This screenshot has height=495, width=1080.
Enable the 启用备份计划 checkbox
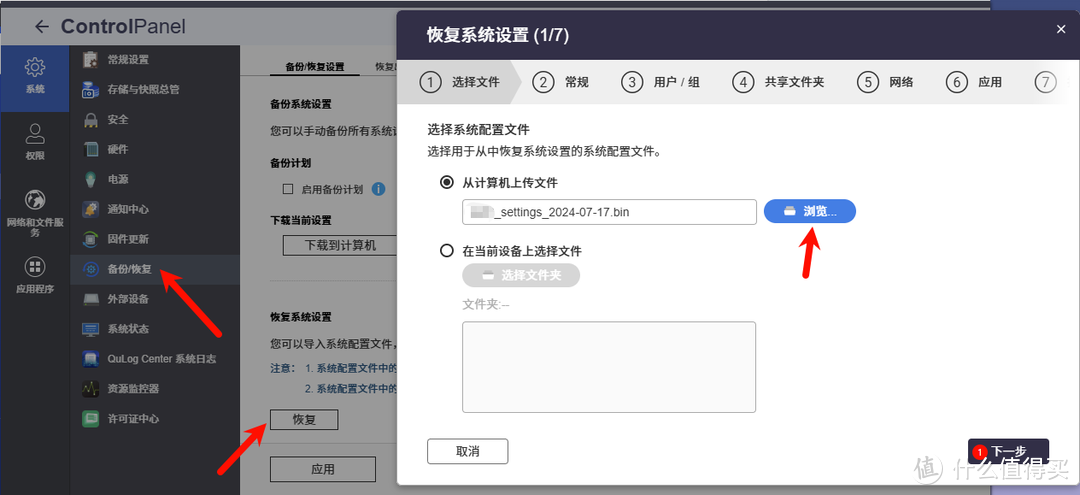tap(289, 189)
